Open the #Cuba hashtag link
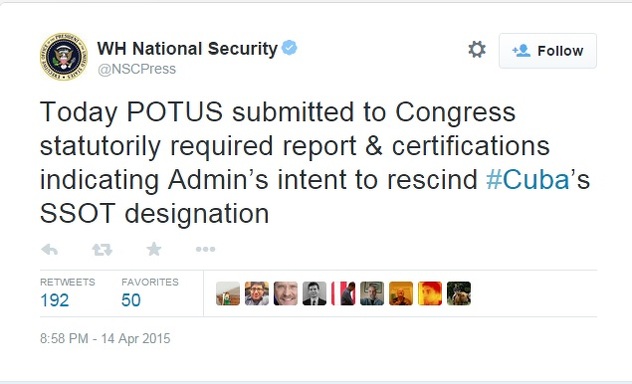Viewport: 632px width, 384px height. (x=528, y=180)
